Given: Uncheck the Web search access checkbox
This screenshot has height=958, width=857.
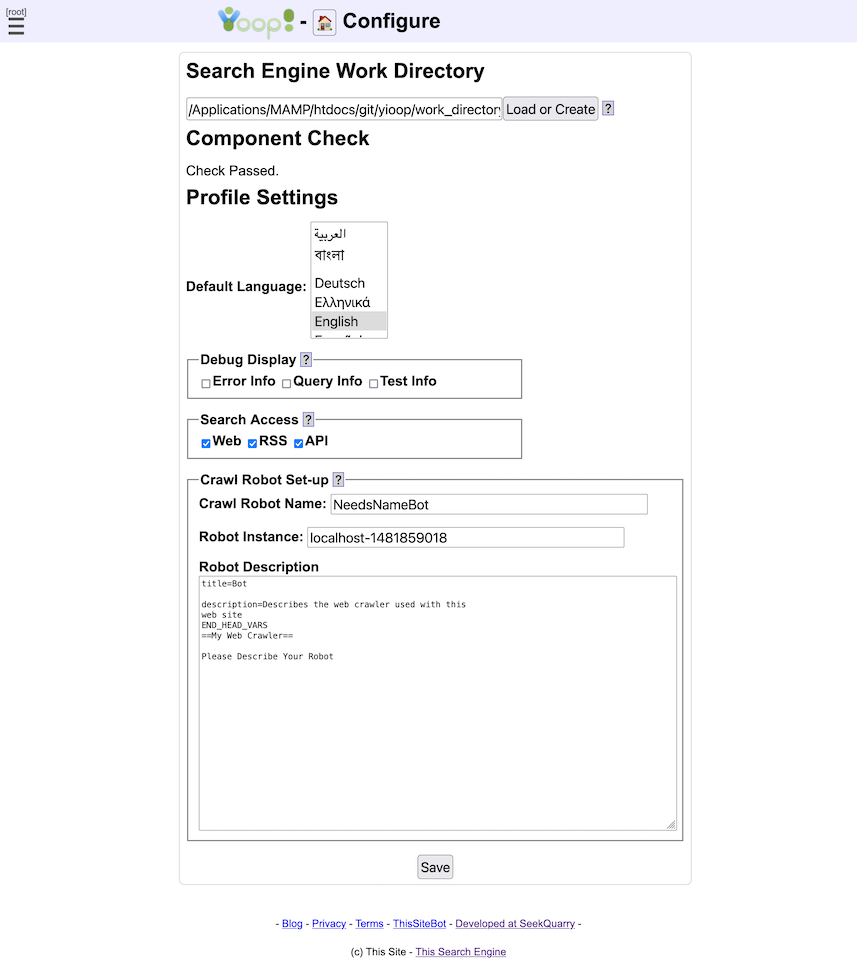Looking at the screenshot, I should pyautogui.click(x=206, y=443).
